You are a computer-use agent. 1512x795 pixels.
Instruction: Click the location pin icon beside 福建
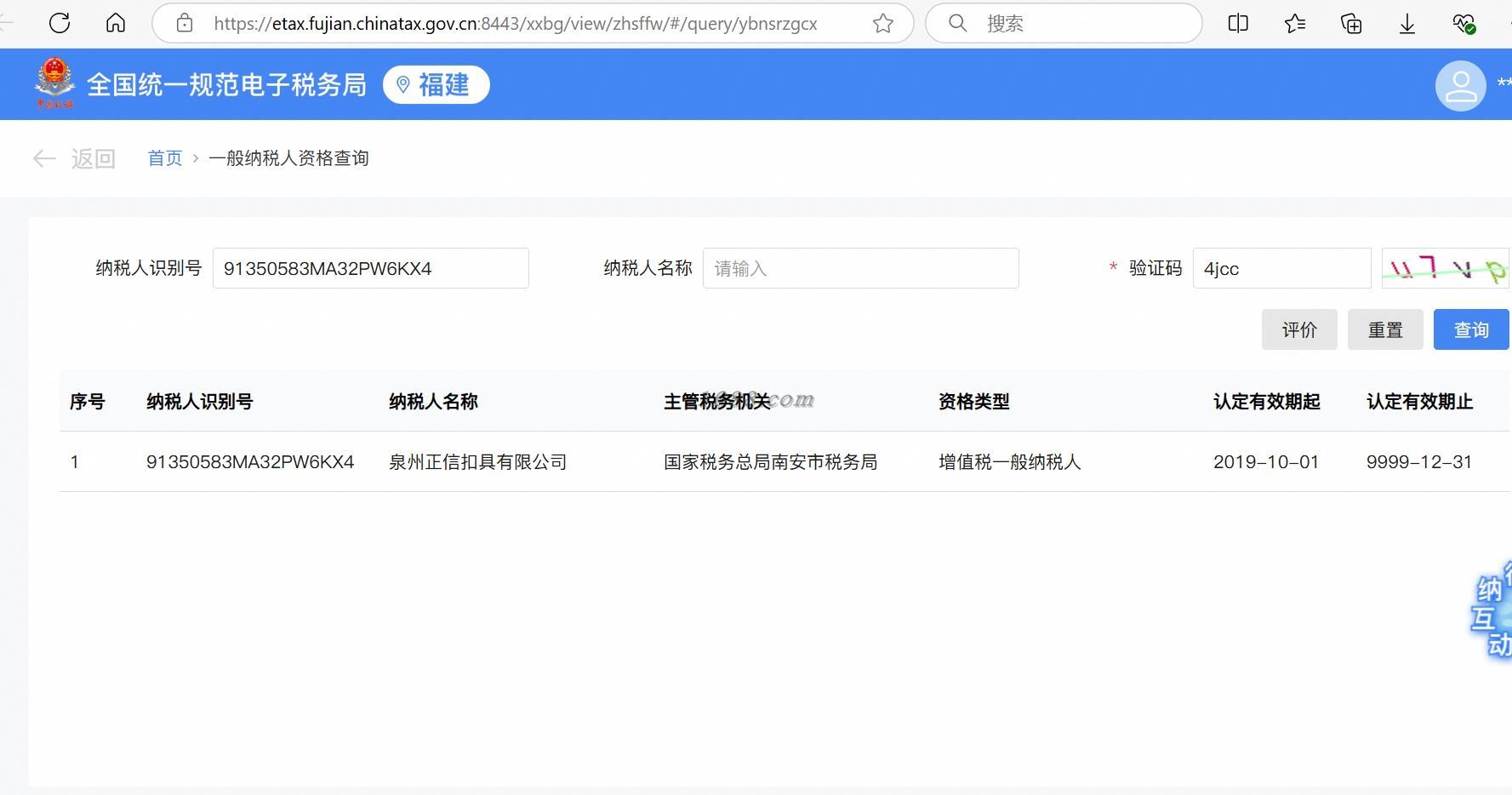pyautogui.click(x=403, y=84)
